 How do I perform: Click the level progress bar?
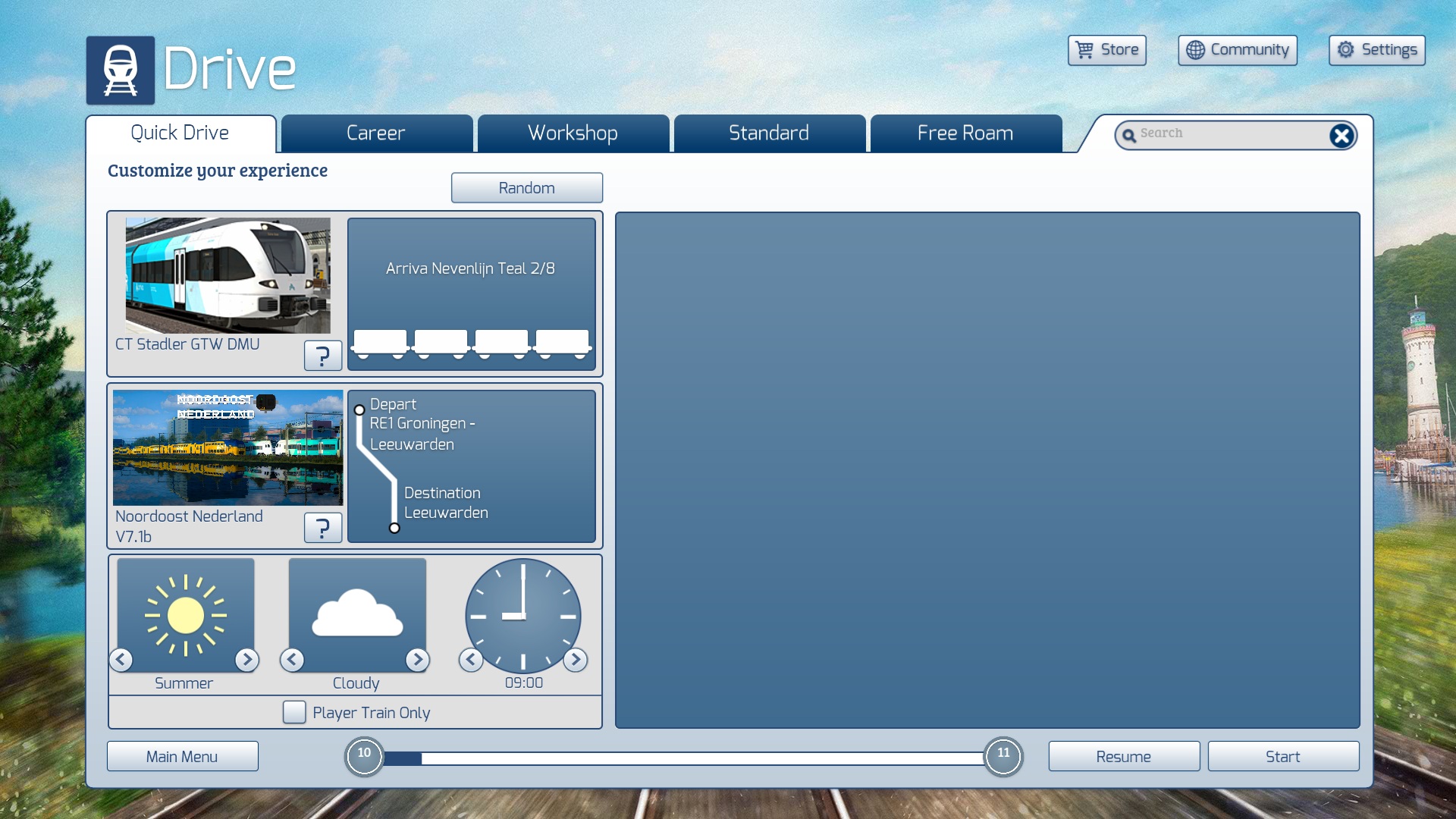click(x=684, y=758)
